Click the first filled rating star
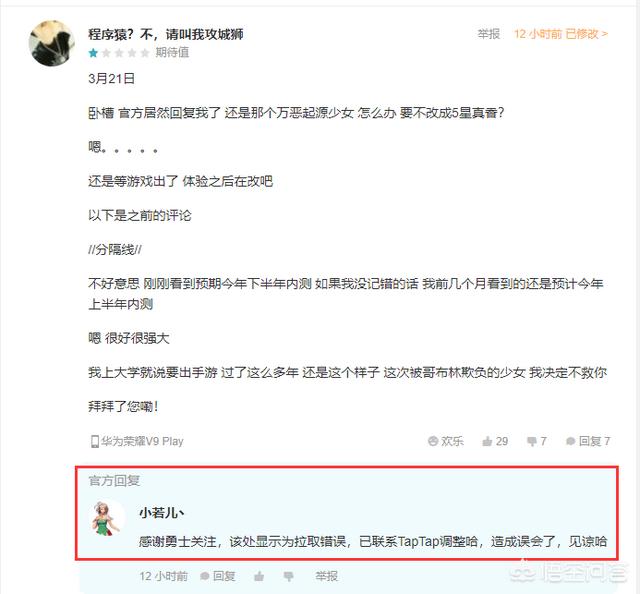This screenshot has width=640, height=594. pyautogui.click(x=93, y=53)
